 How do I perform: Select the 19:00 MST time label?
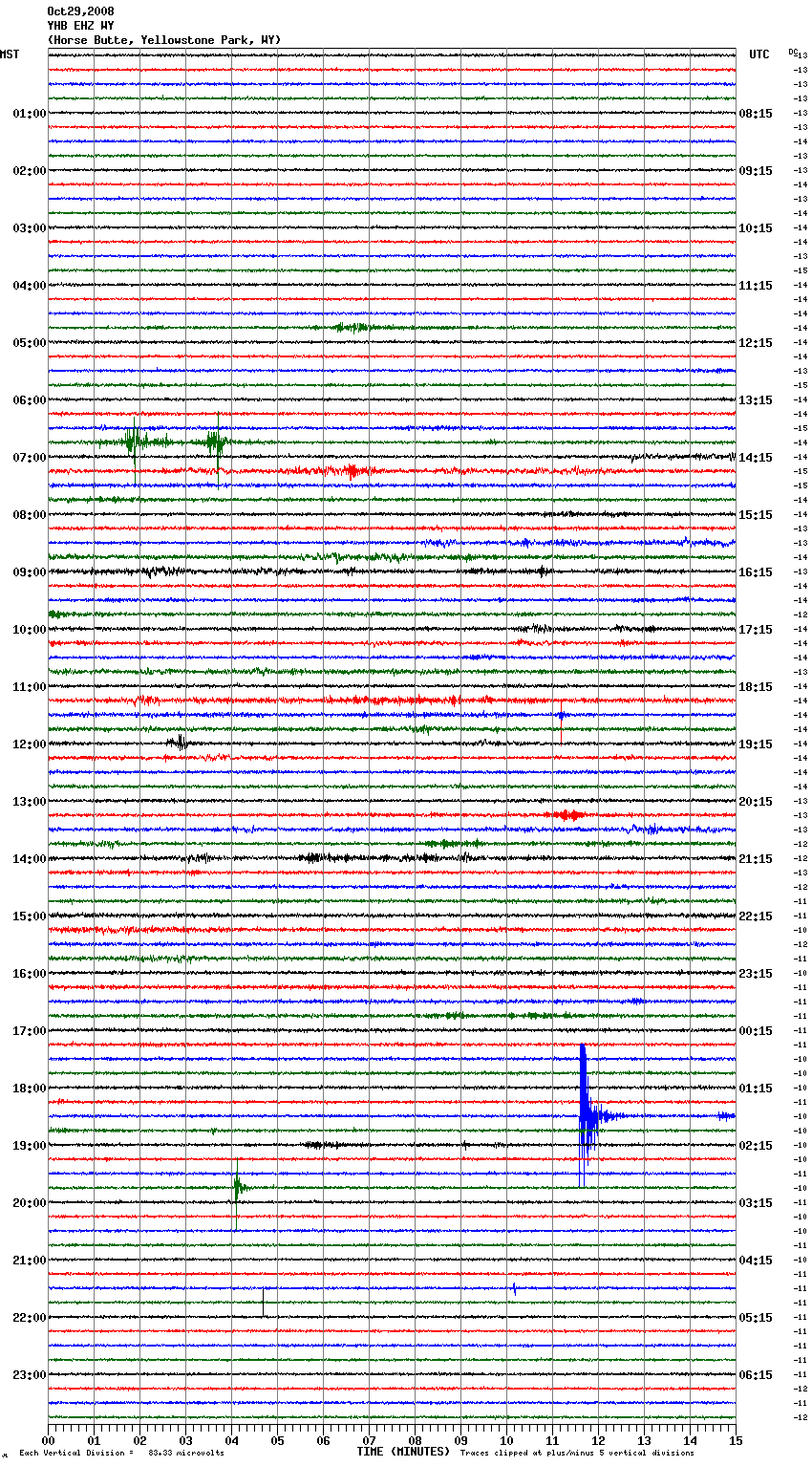(30, 1146)
